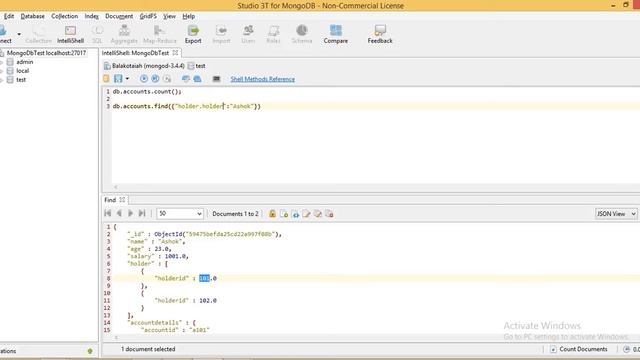The image size is (640, 360).
Task: Click the edit document pencil icon
Action: (x=307, y=214)
